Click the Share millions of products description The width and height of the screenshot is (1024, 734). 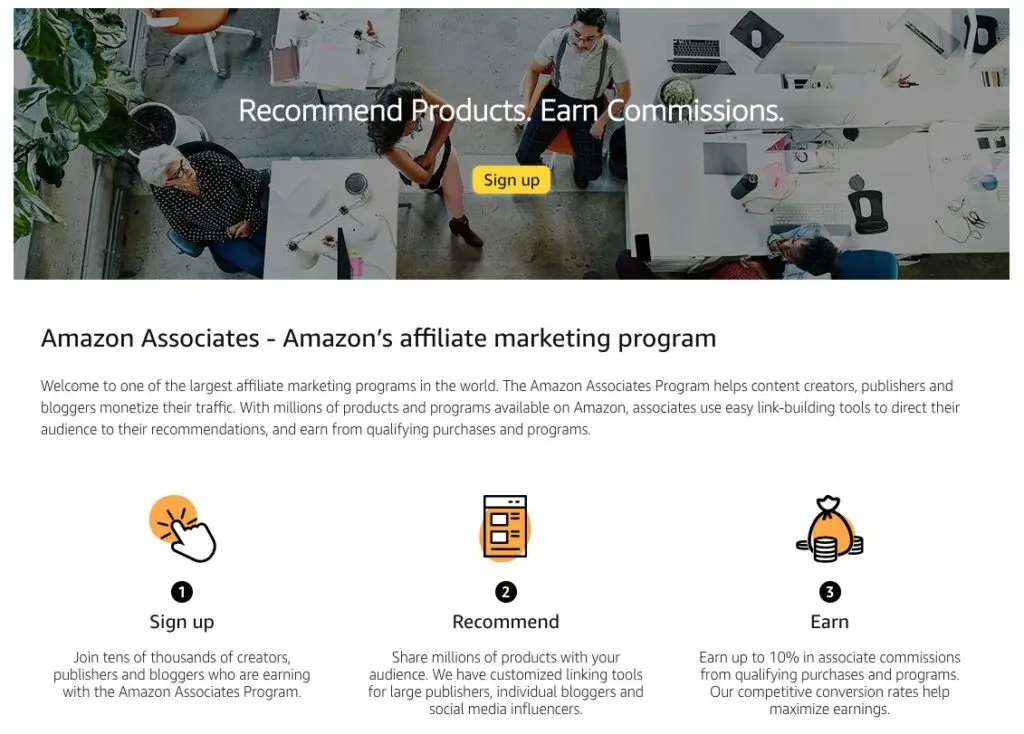(x=505, y=683)
